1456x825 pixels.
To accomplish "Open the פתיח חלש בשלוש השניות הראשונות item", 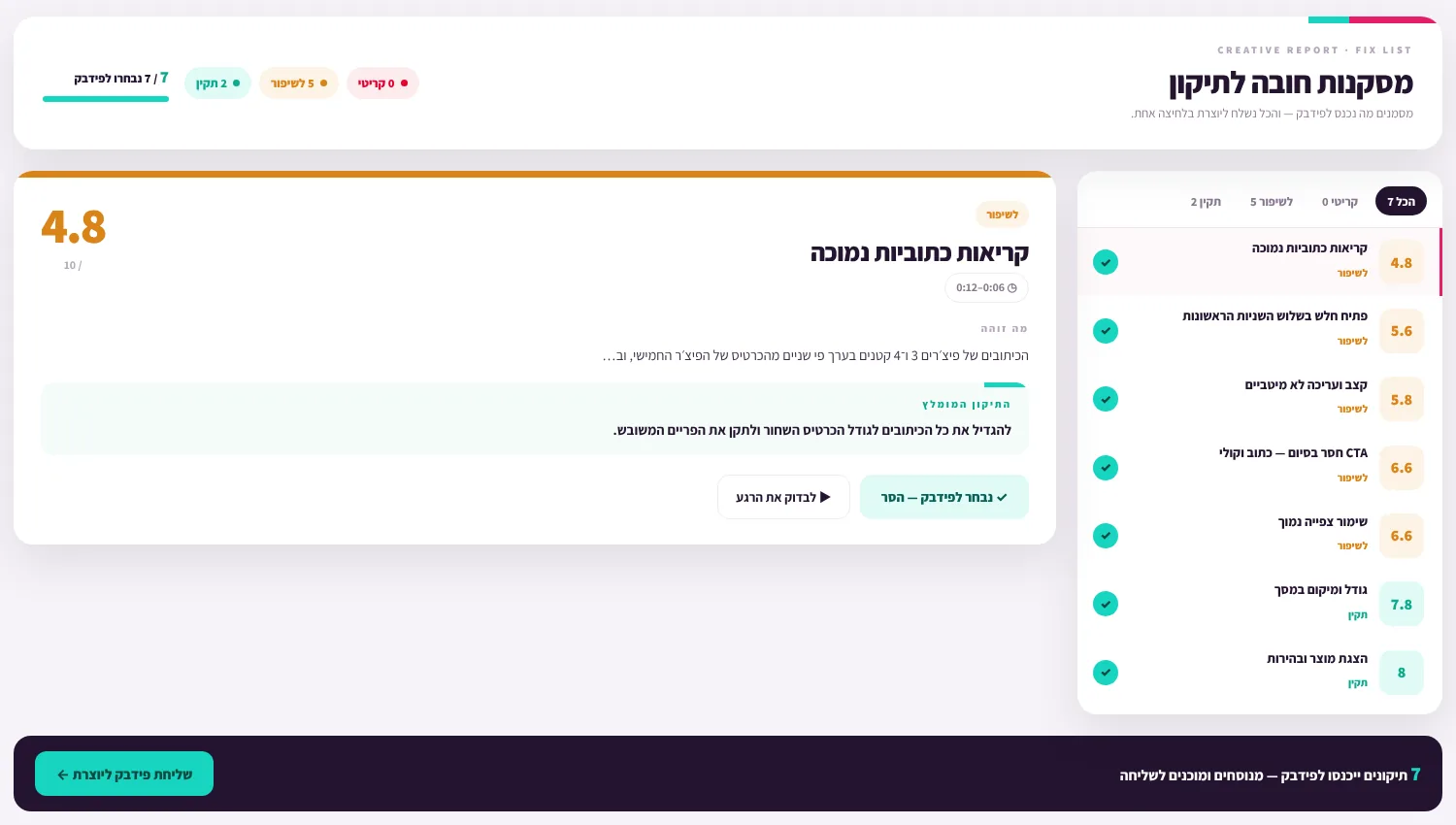I will tap(1260, 331).
